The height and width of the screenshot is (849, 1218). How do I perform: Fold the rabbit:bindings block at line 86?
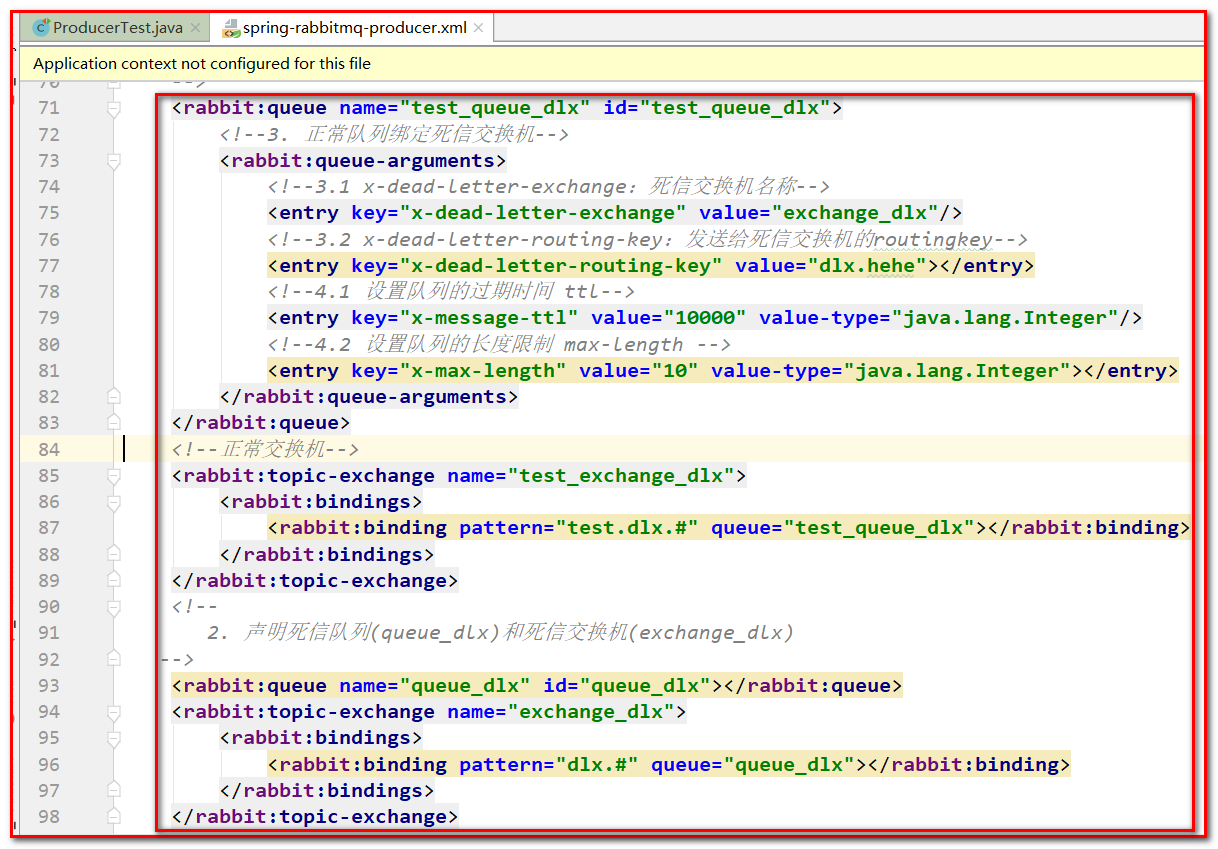[x=114, y=502]
